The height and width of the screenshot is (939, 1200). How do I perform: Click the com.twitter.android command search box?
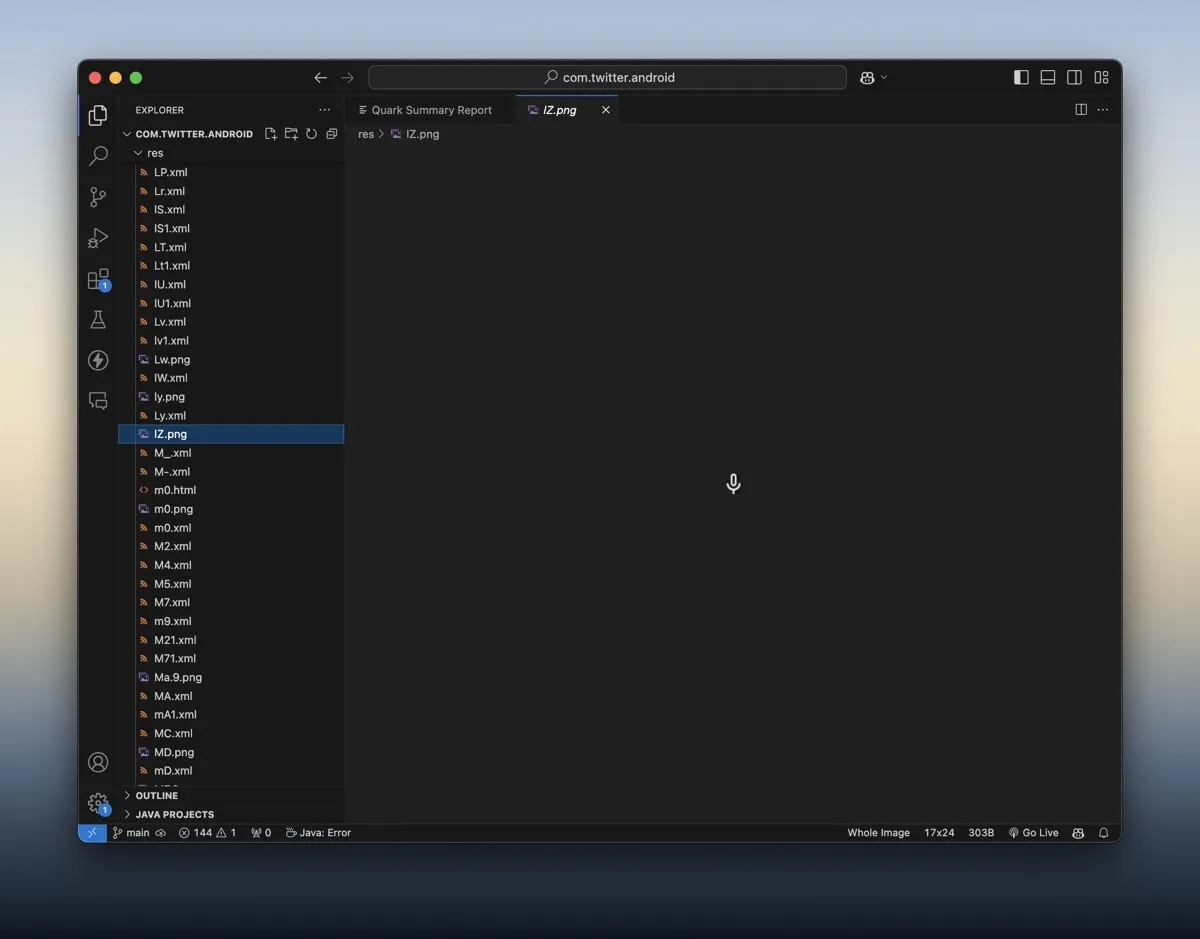click(x=608, y=78)
